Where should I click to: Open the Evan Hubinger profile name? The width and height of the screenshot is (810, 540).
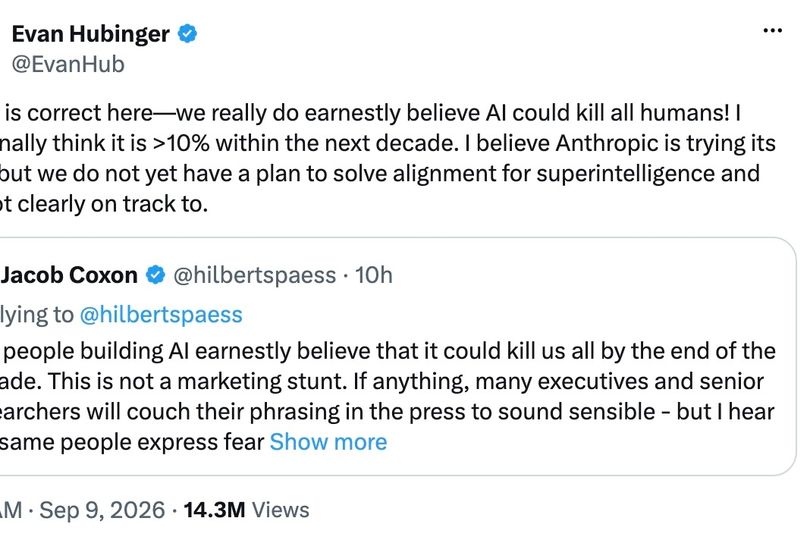coord(90,34)
